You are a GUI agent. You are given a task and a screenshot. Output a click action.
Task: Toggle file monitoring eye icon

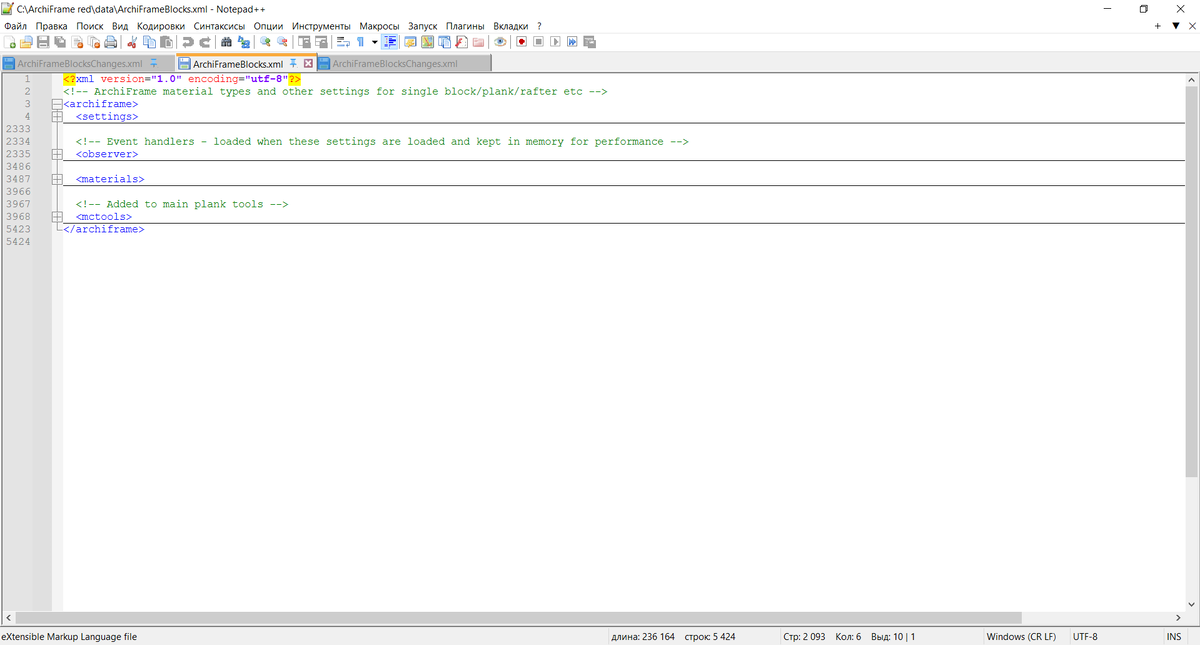500,42
